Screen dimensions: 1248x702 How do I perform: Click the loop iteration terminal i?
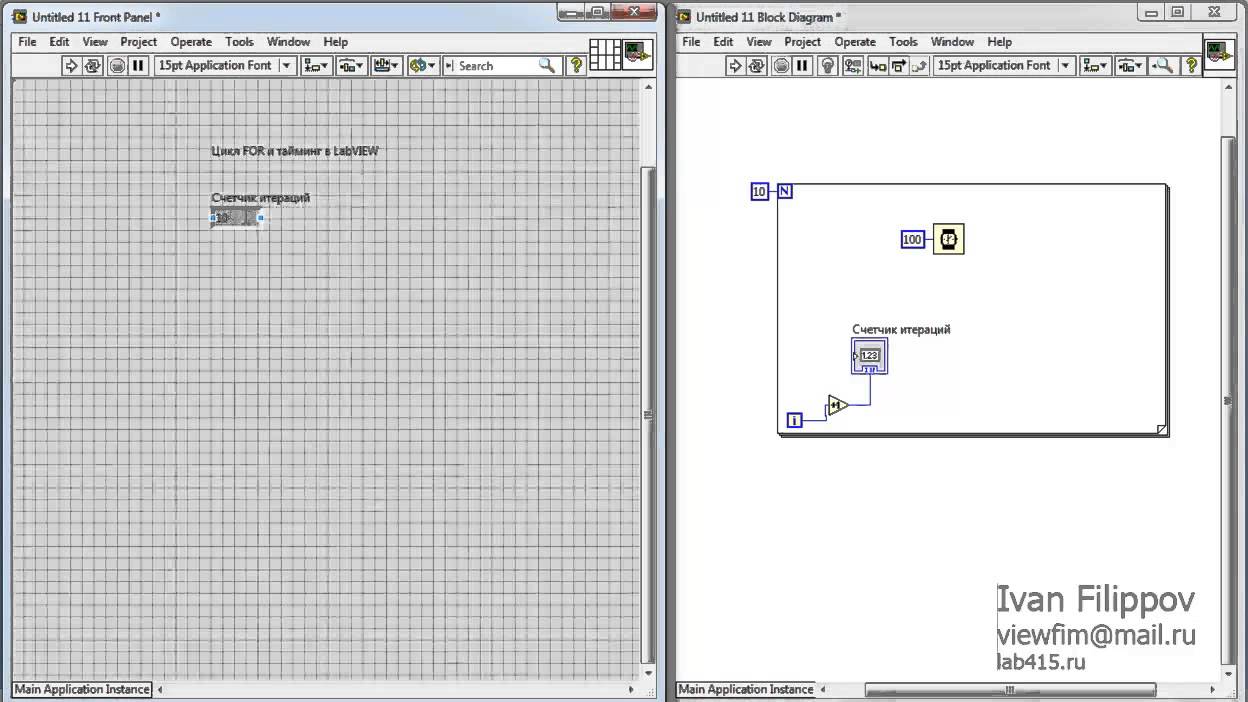[x=794, y=421]
